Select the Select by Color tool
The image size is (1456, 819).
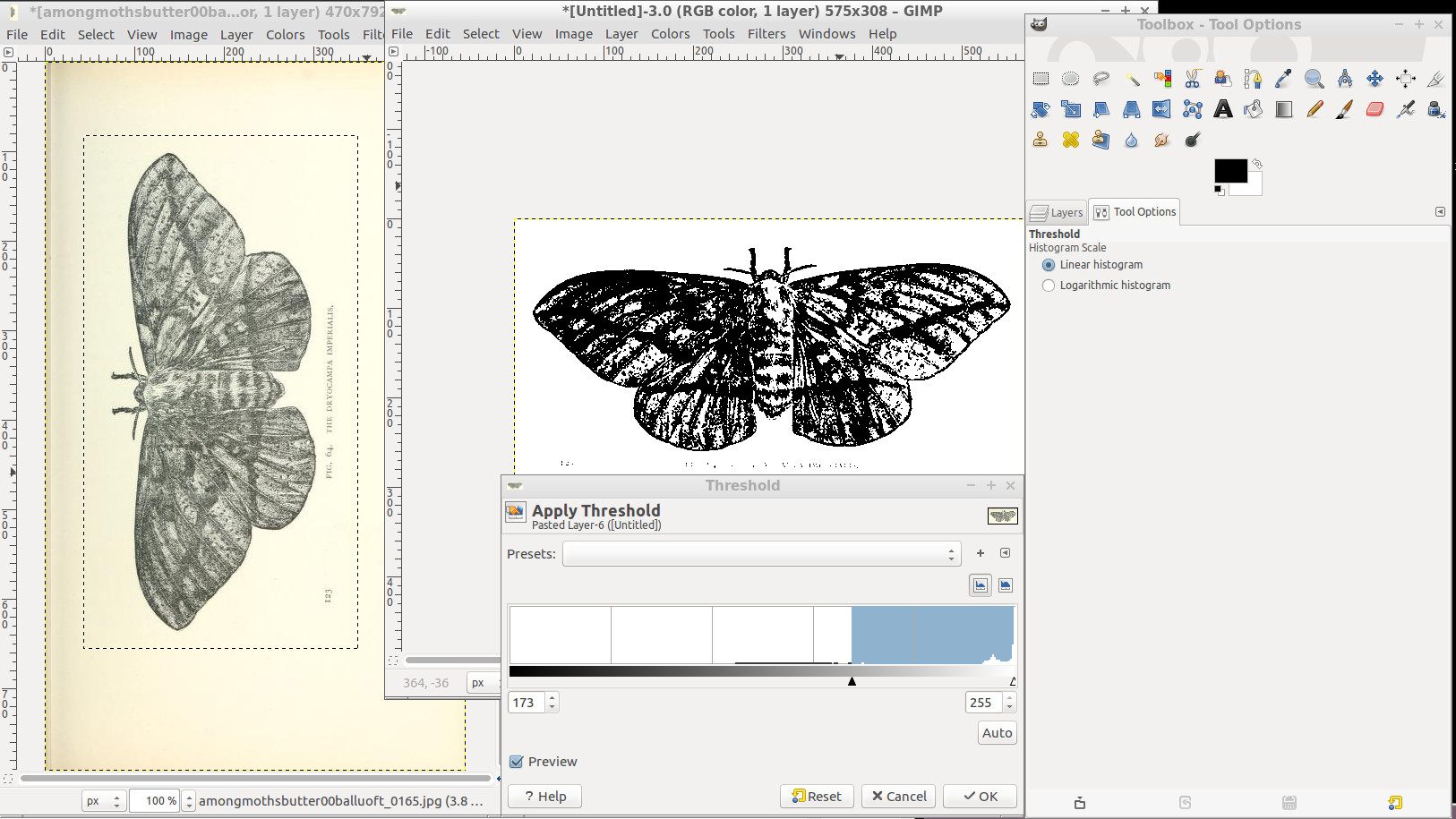click(x=1162, y=79)
